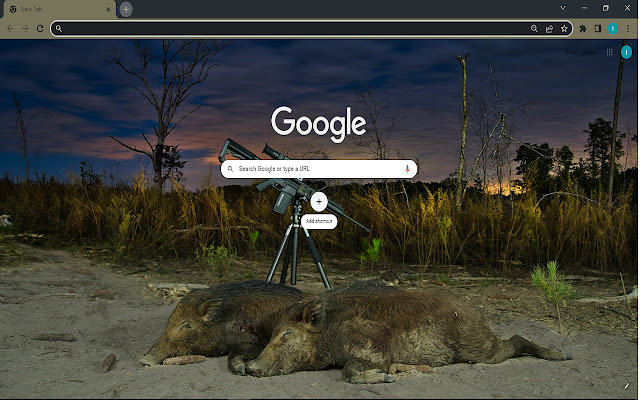Open the Google apps grid
This screenshot has height=400, width=640.
[609, 52]
